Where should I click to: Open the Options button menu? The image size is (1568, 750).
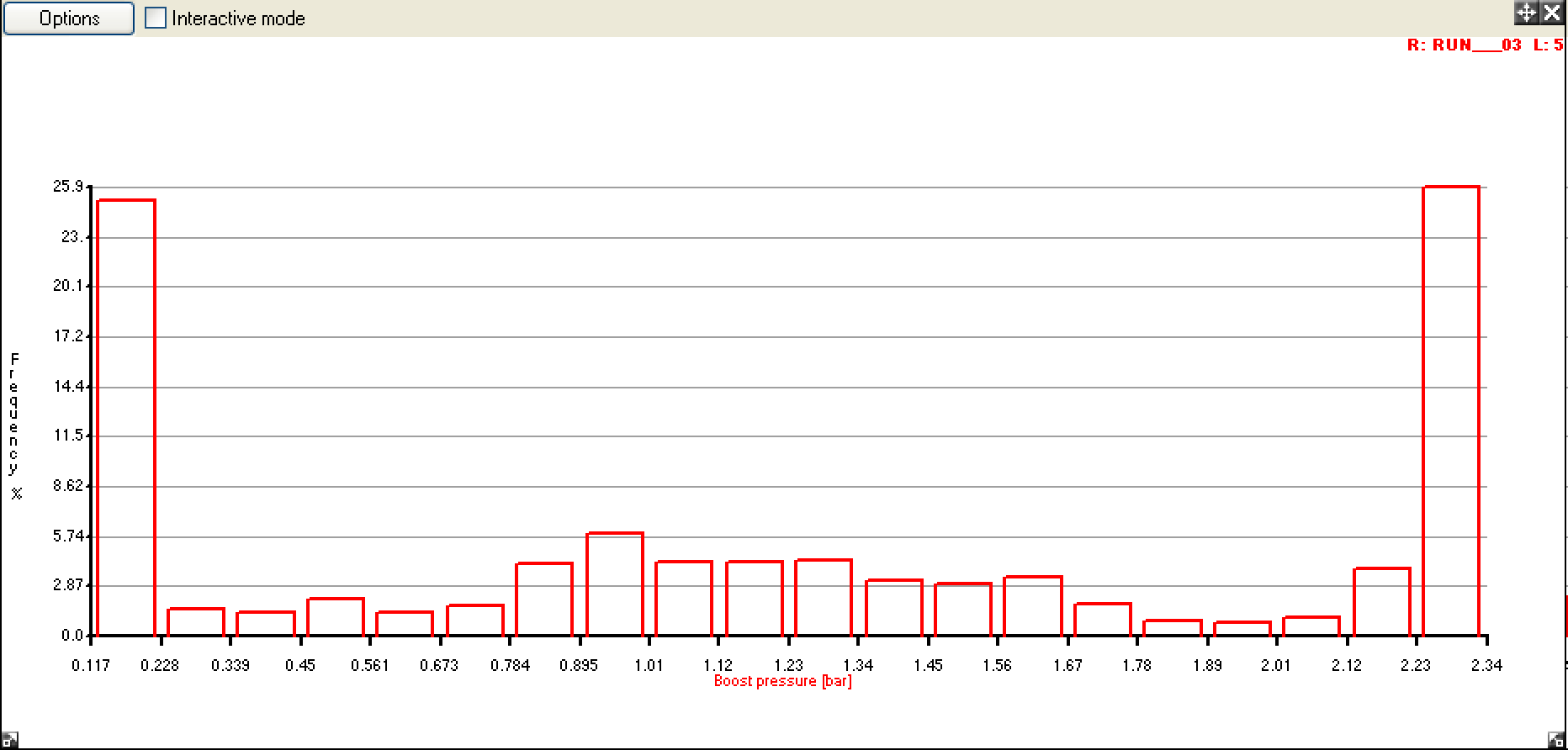pos(69,18)
